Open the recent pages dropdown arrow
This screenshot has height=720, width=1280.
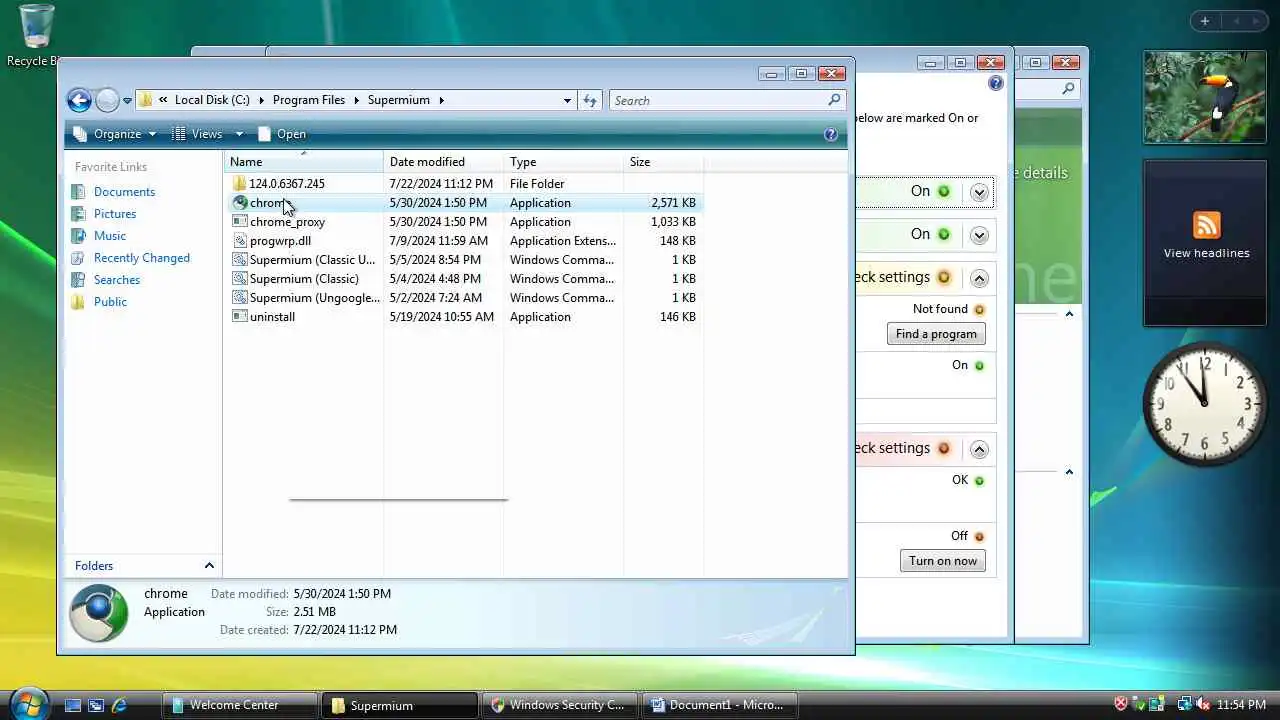[x=127, y=101]
